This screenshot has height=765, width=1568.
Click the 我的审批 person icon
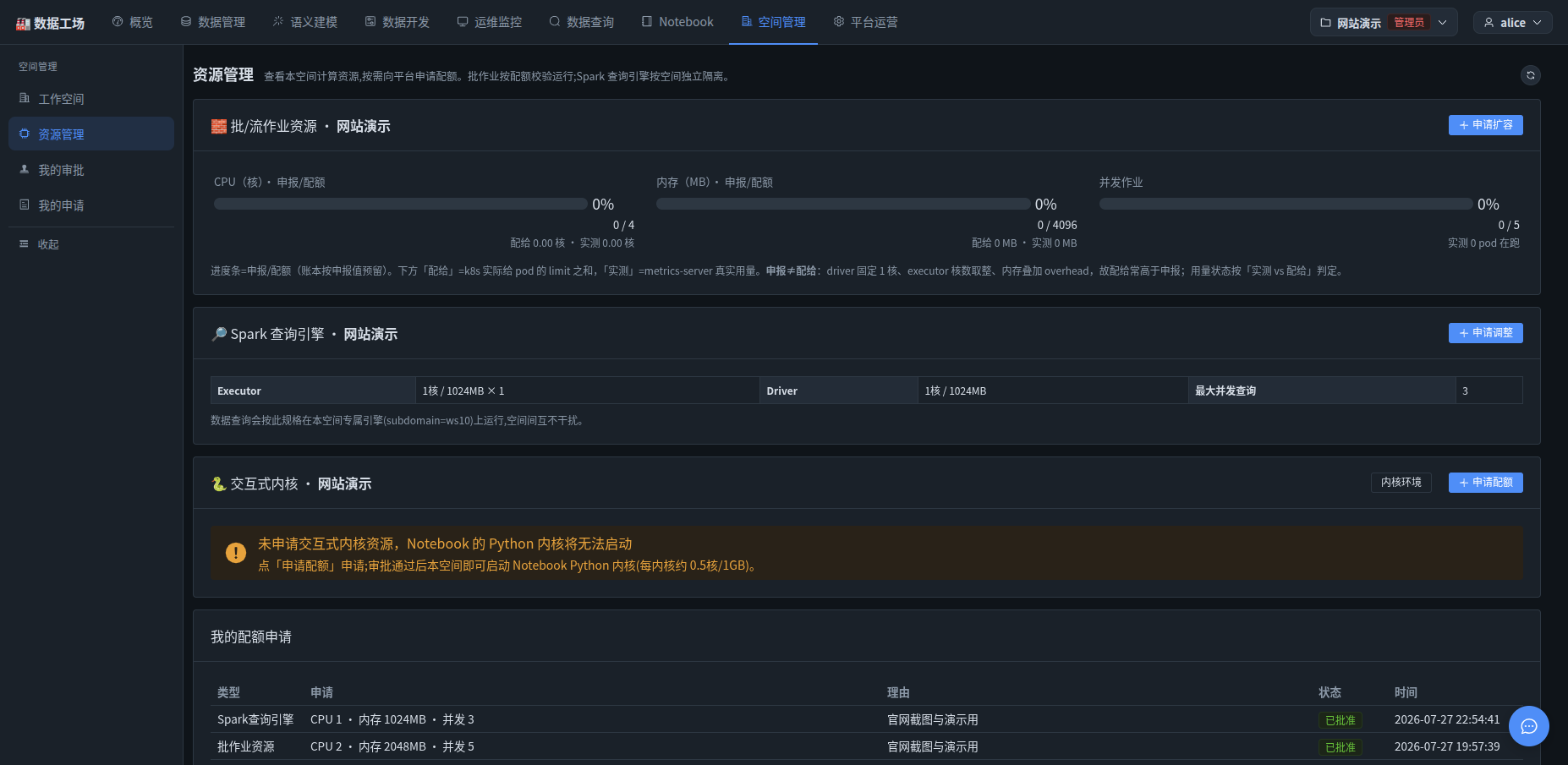[x=25, y=169]
